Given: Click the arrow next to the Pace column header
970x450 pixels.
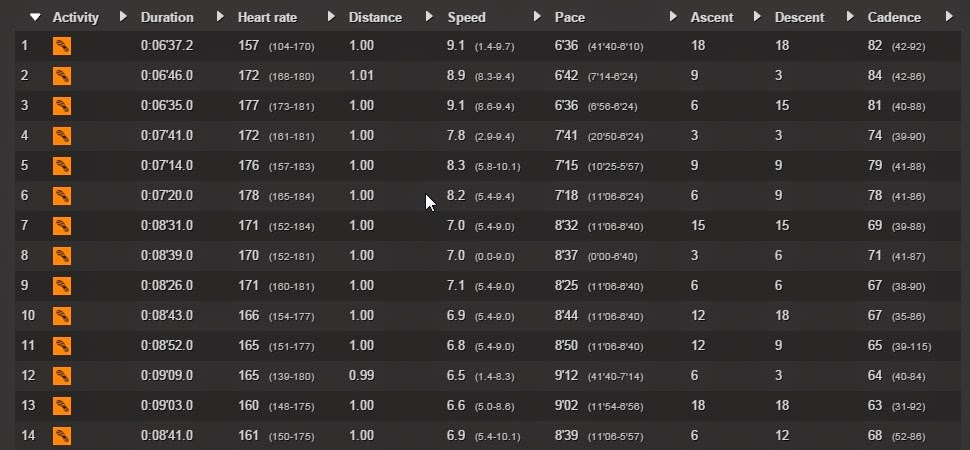Looking at the screenshot, I should 674,17.
